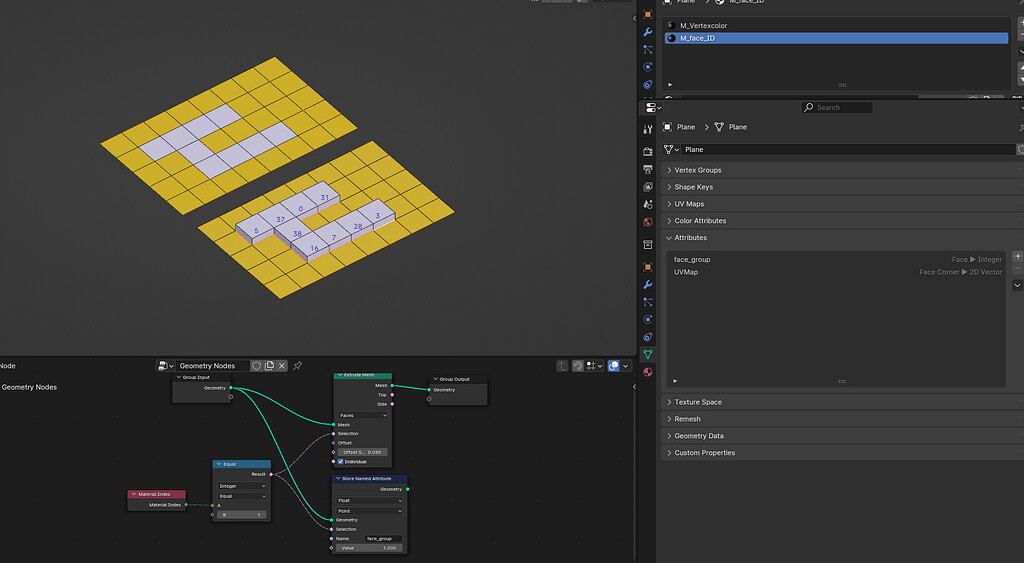Open Particles tab in lower properties panel
Viewport: 1024px width, 563px height.
point(648,302)
